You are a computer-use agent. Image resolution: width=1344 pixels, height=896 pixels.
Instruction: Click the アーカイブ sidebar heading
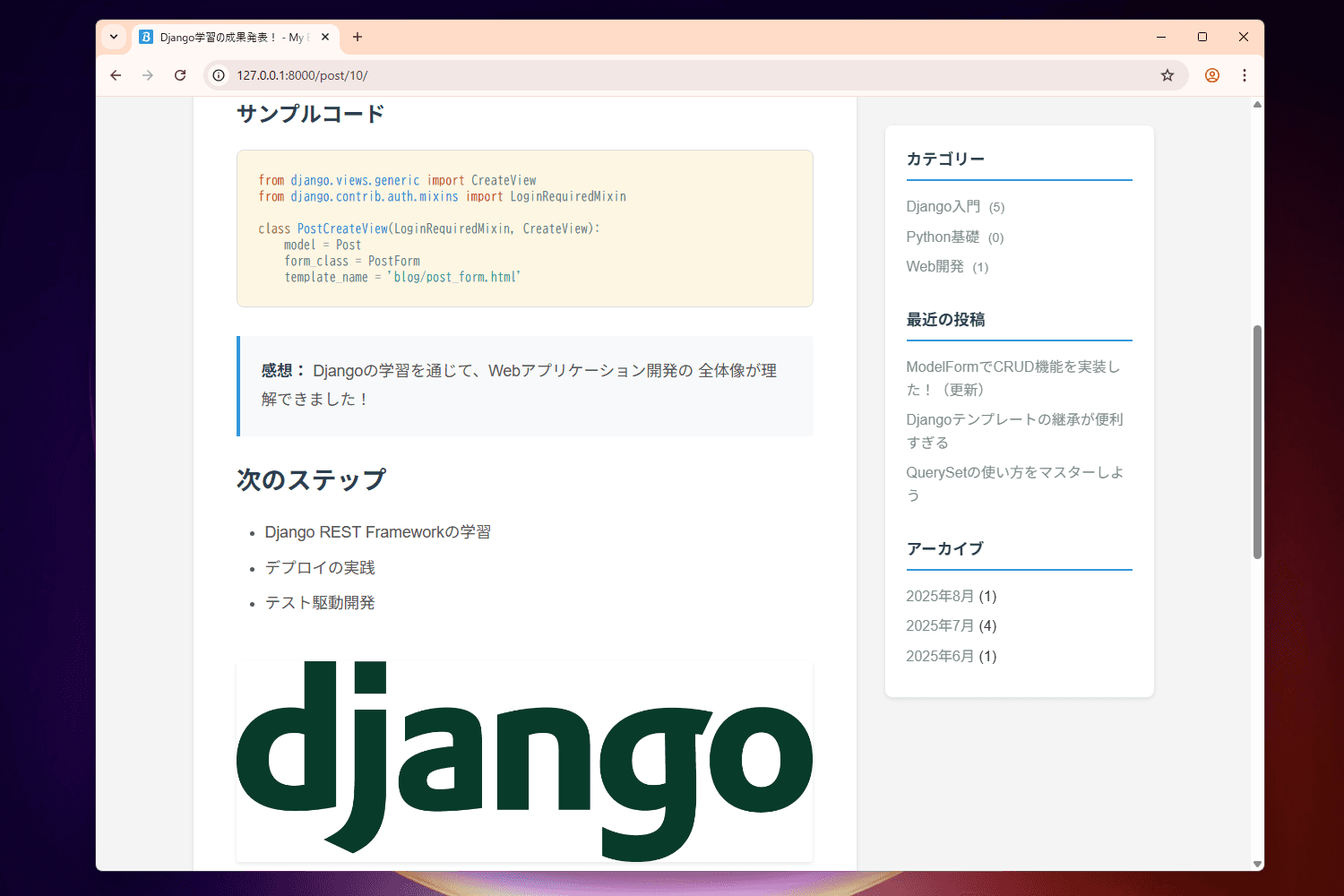click(x=944, y=548)
